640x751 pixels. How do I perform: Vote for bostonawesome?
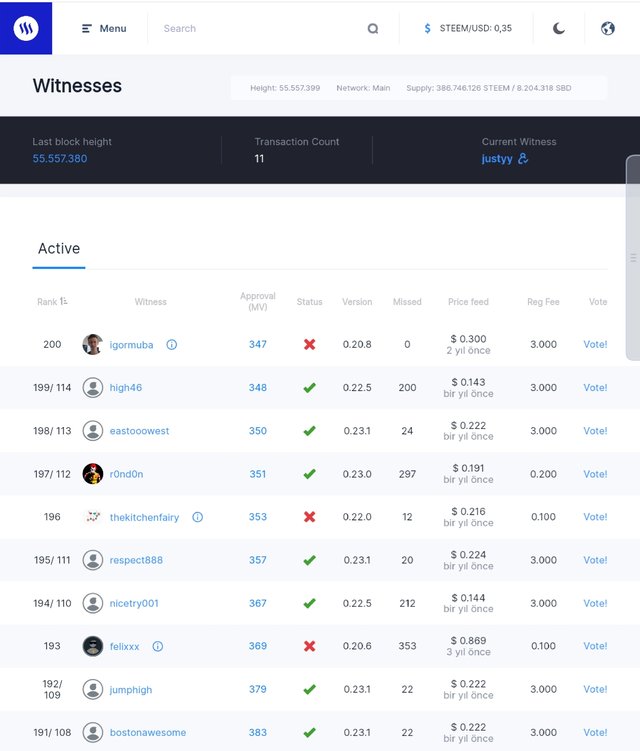click(x=595, y=732)
